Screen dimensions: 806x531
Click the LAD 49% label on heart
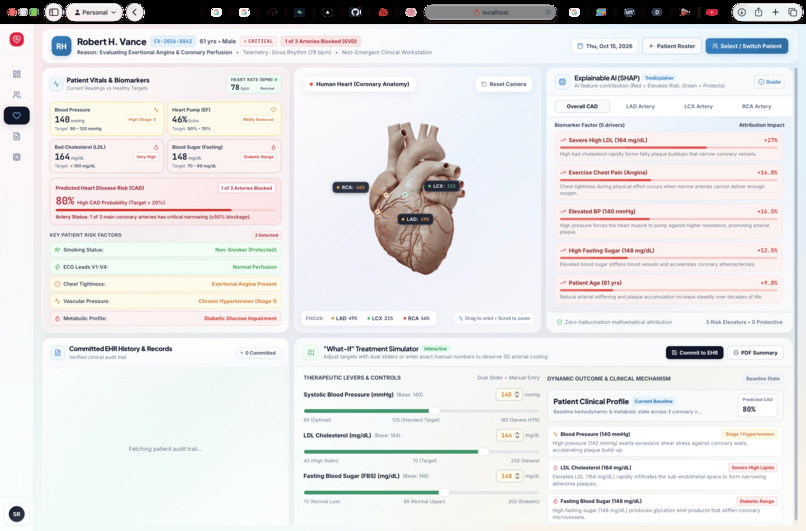[415, 219]
